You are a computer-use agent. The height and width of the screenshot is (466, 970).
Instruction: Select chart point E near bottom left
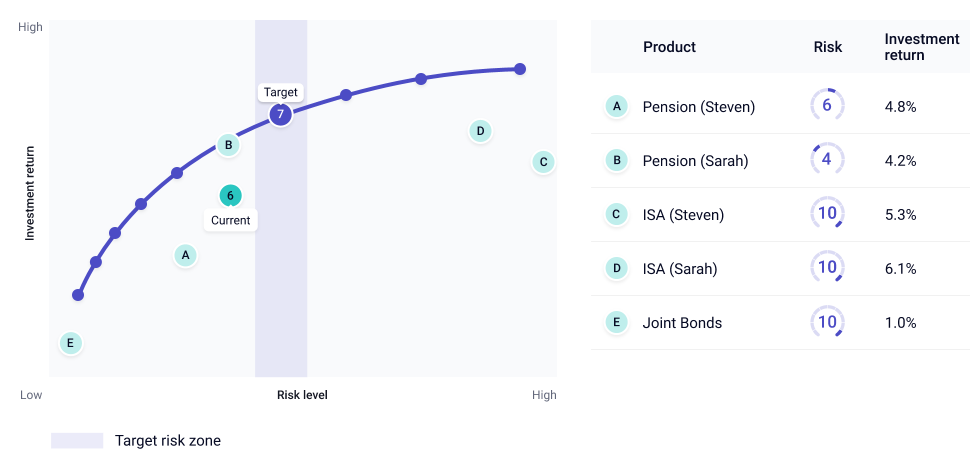click(x=71, y=343)
